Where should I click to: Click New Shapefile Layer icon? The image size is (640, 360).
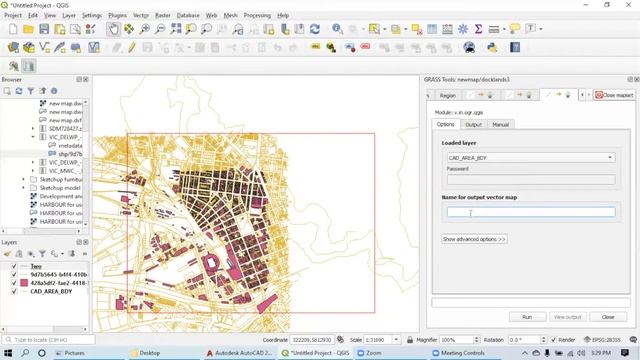pyautogui.click(x=44, y=47)
